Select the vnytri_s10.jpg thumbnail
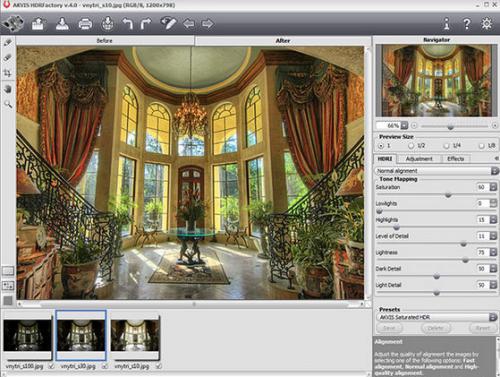This screenshot has width=500, height=377. pyautogui.click(x=135, y=336)
